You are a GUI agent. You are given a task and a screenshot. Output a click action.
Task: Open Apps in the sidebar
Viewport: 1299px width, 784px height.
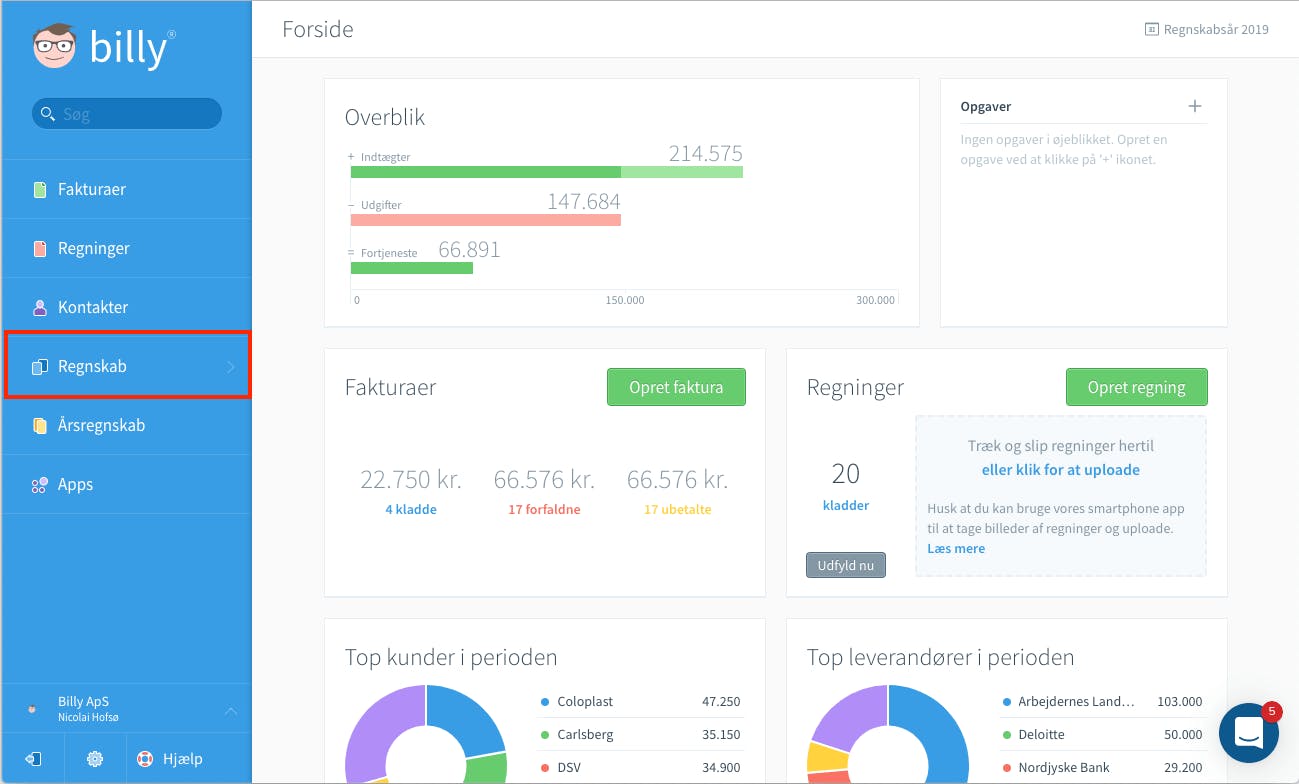126,484
